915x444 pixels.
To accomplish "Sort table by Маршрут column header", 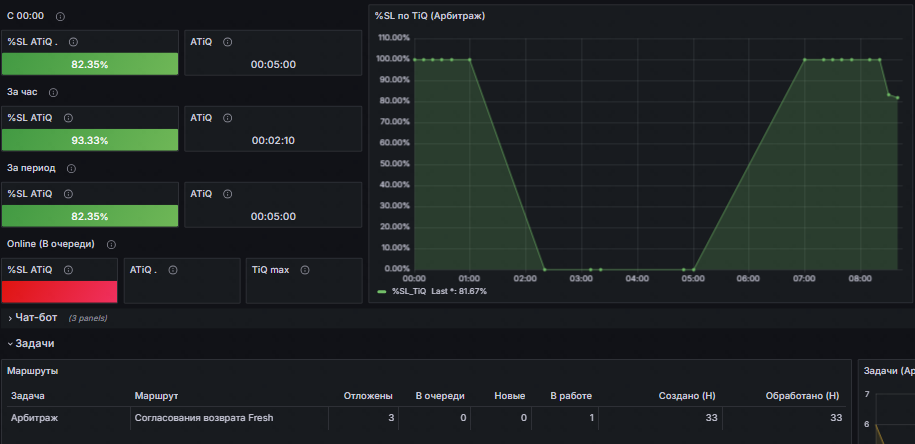I will 156,396.
